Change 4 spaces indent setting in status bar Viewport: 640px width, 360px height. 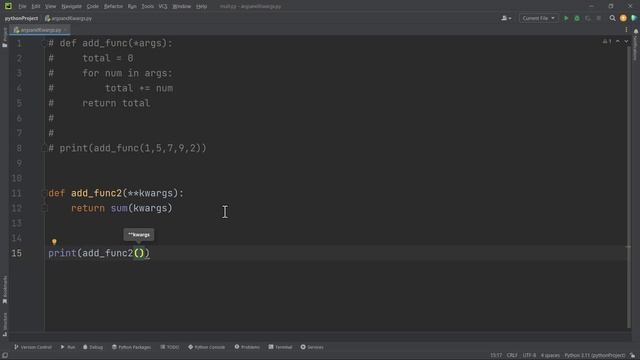click(x=550, y=356)
